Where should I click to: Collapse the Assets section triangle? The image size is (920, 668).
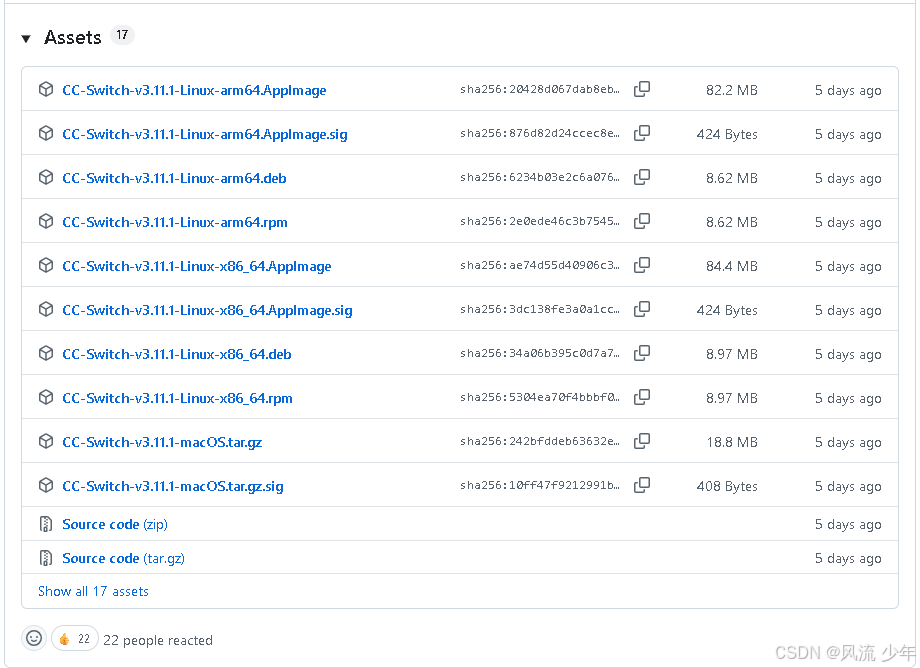point(26,39)
